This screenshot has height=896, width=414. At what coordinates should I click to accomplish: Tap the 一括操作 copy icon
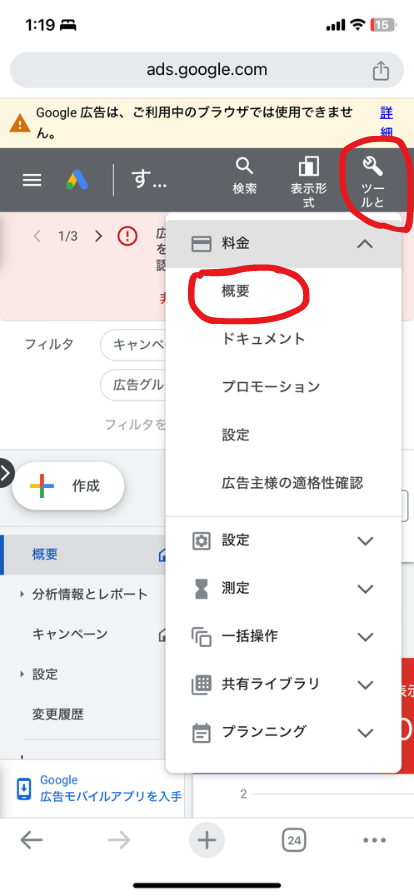click(201, 637)
